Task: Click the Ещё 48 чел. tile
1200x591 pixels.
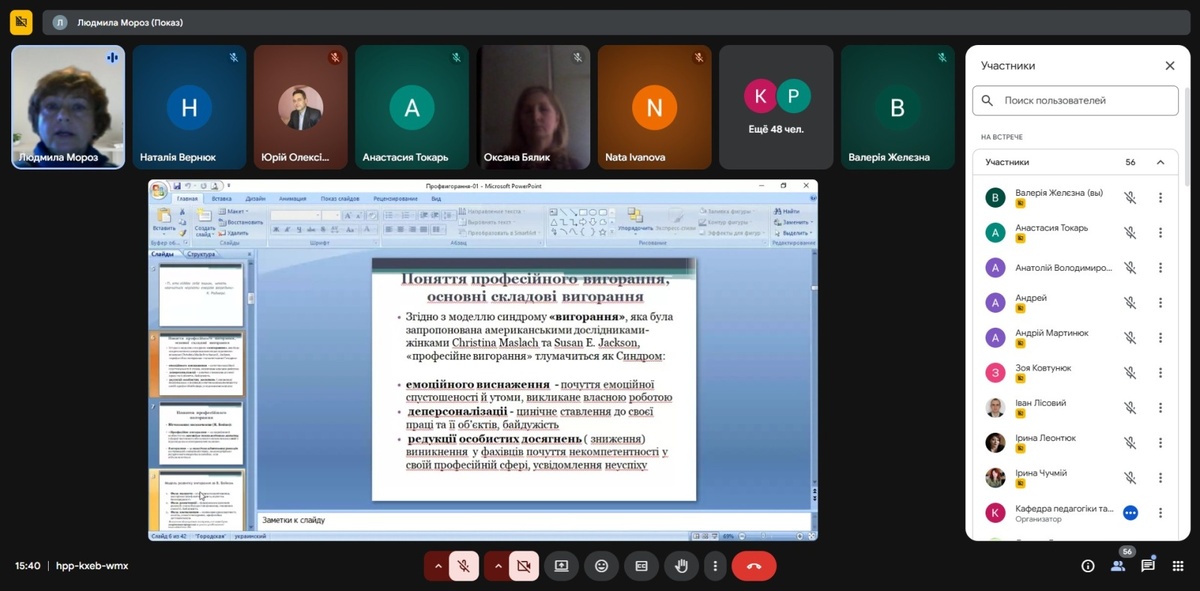Action: (777, 107)
